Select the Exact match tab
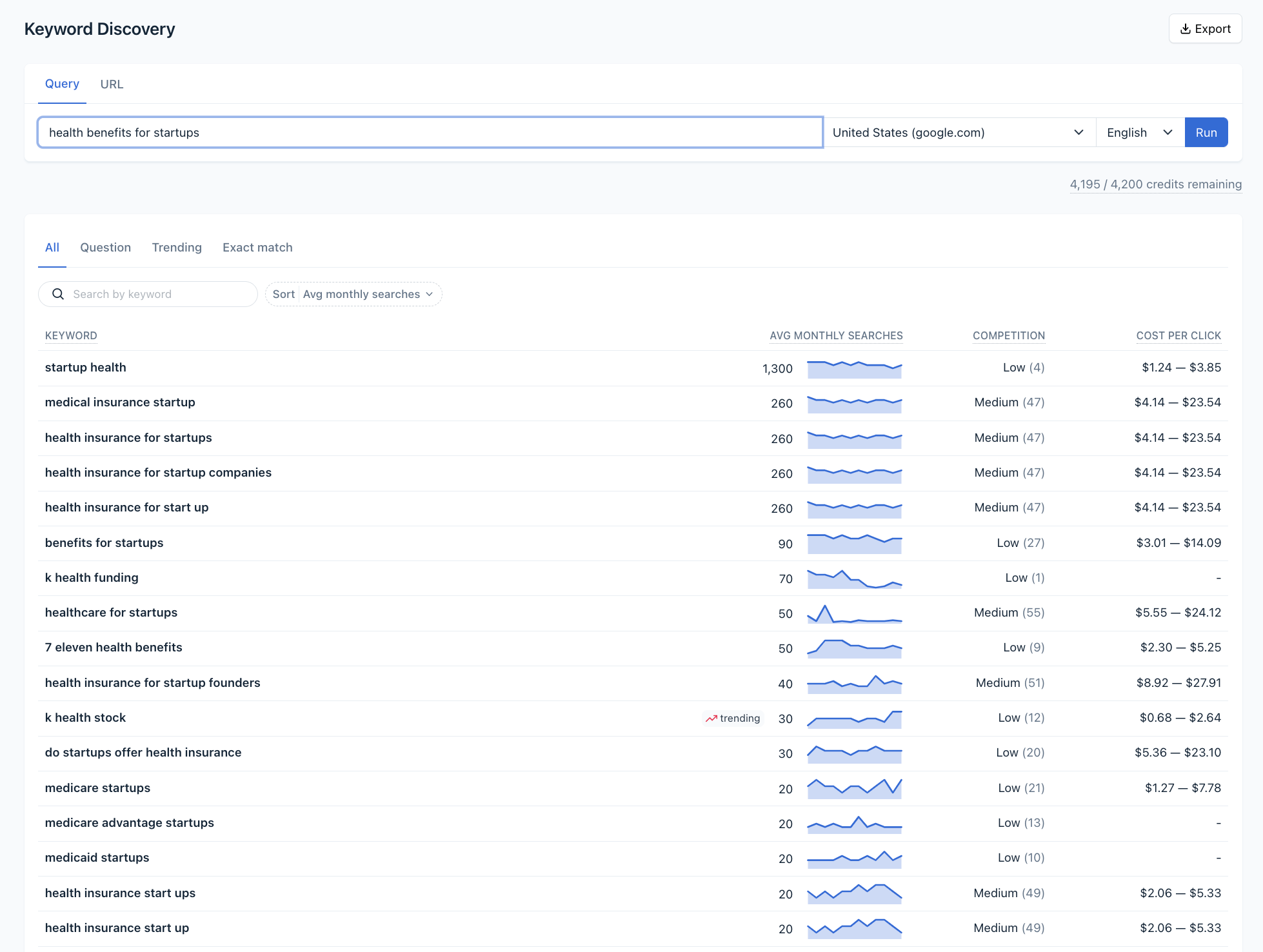 (x=257, y=248)
